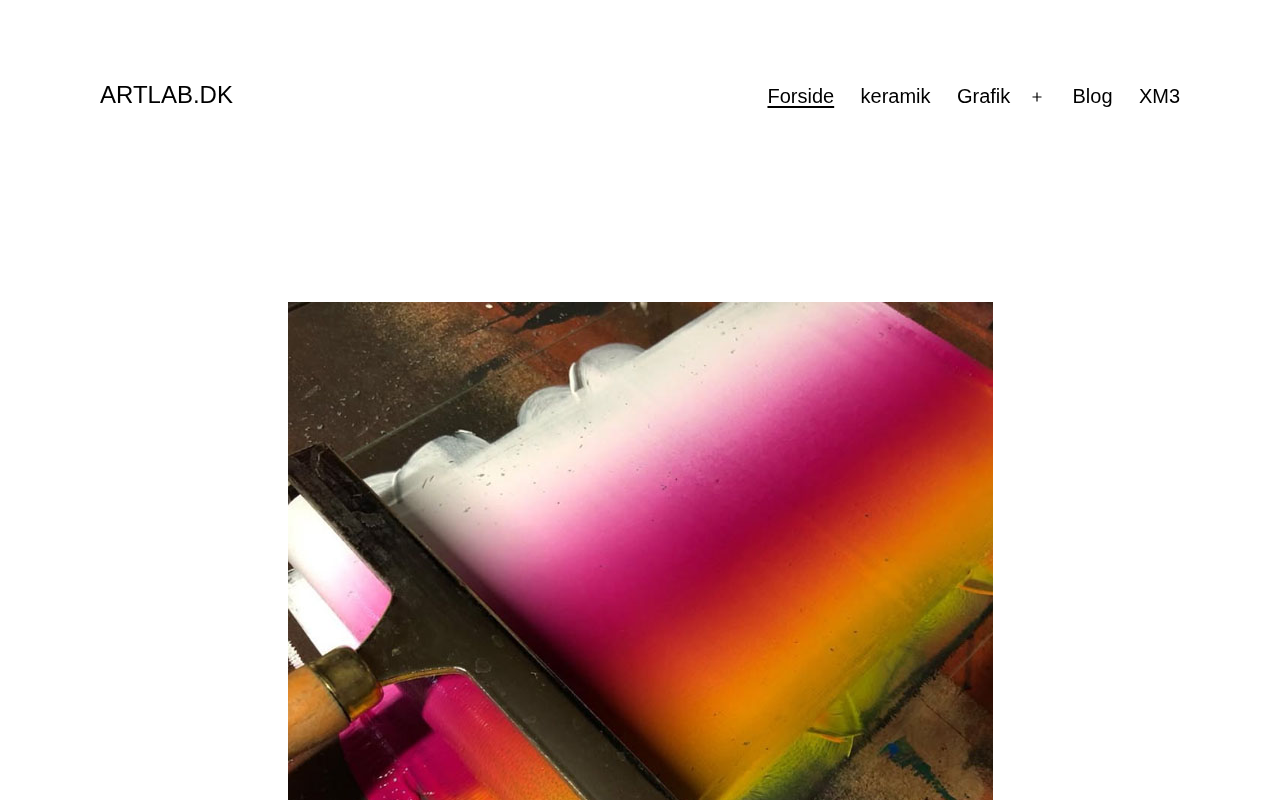Choose the underlined Forside link

(x=800, y=96)
